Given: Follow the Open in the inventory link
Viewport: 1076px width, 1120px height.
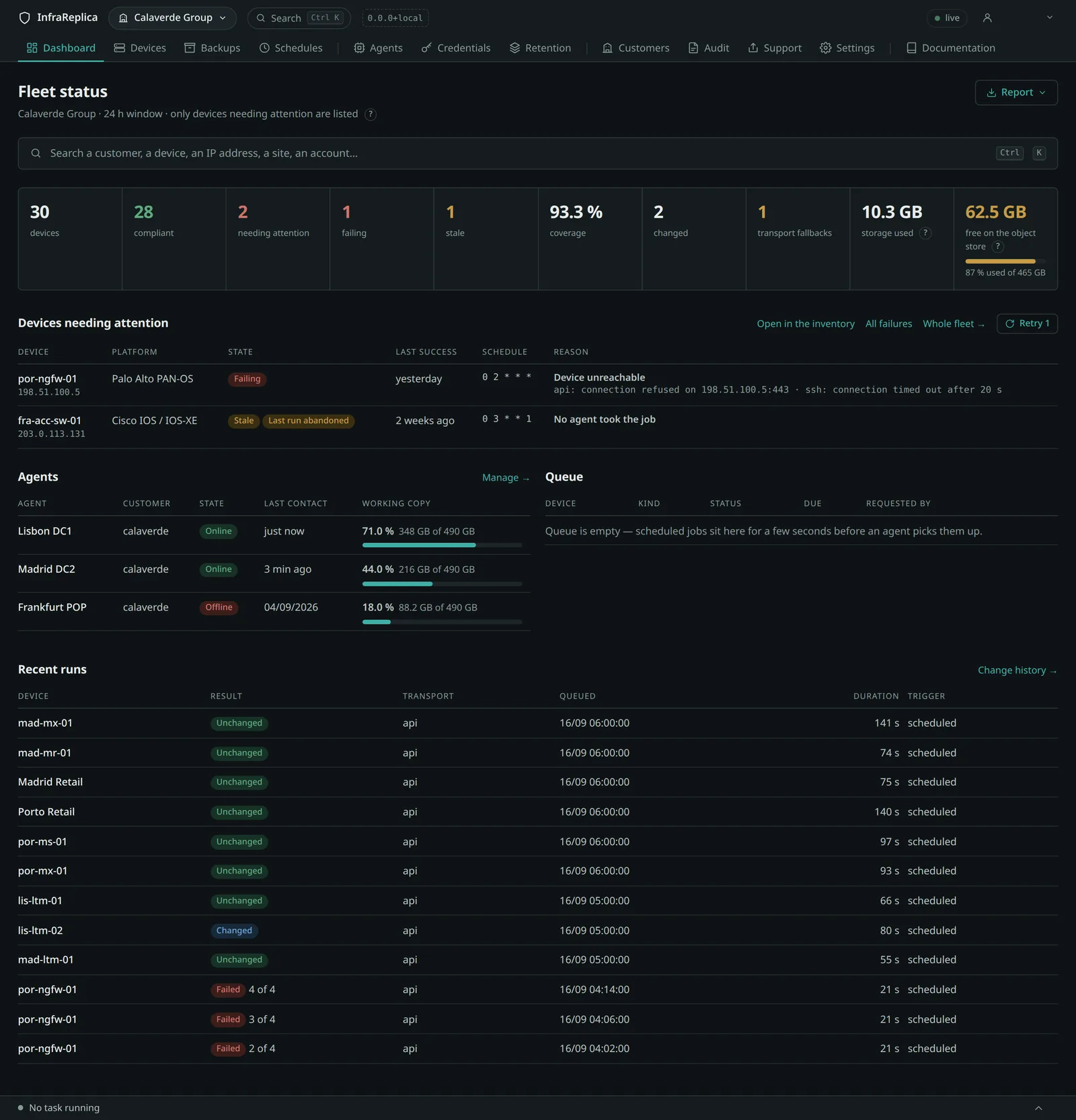Looking at the screenshot, I should [806, 324].
